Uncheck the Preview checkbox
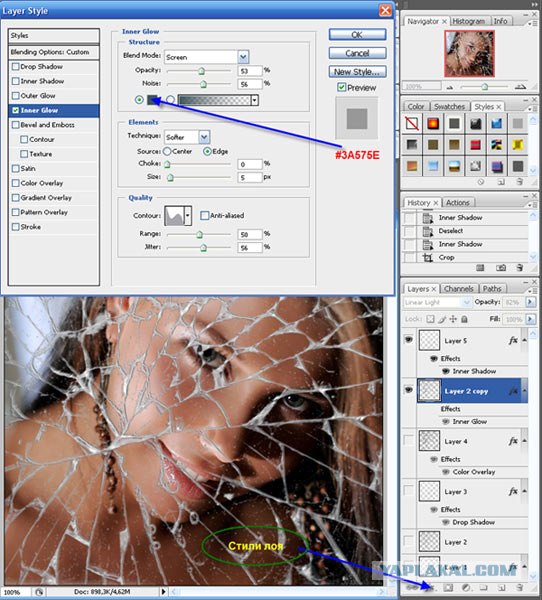Image resolution: width=542 pixels, height=600 pixels. click(342, 88)
